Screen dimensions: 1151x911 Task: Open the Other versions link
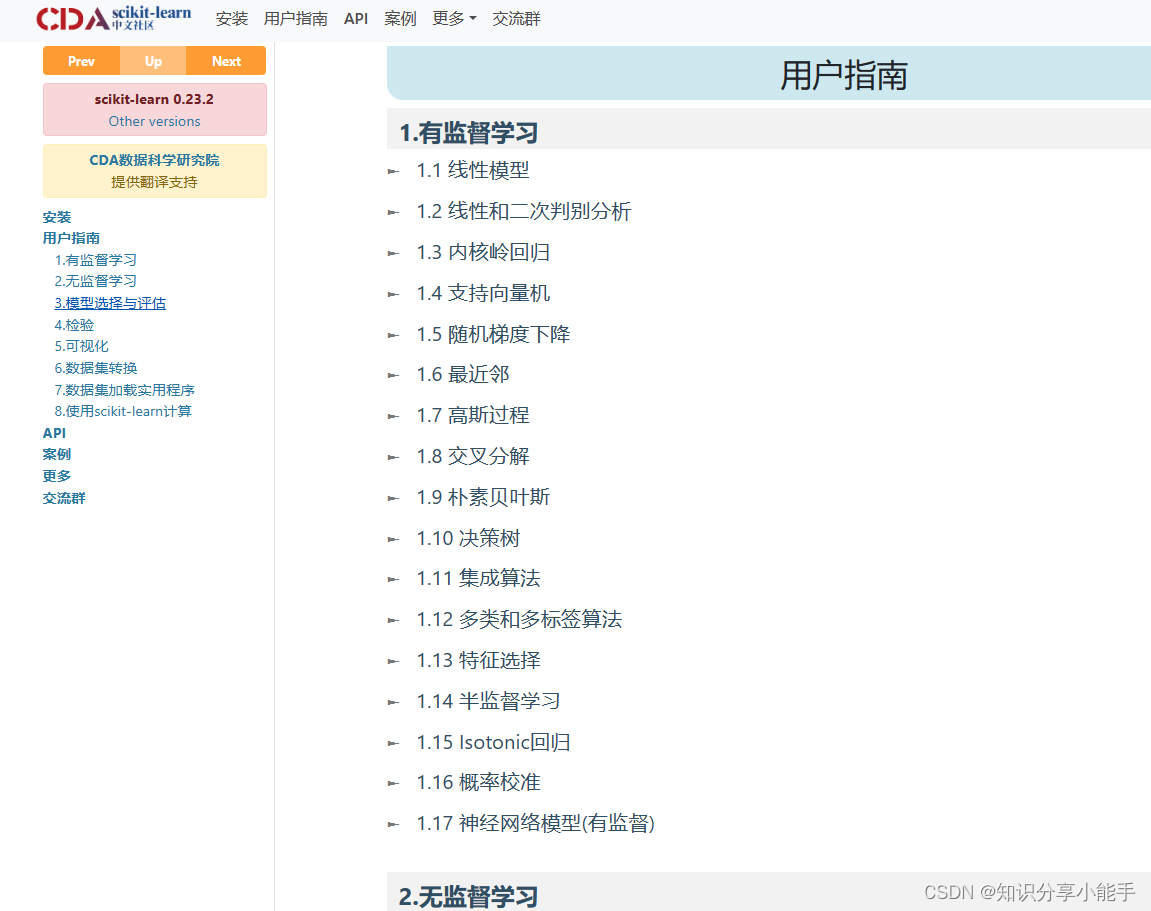point(154,120)
